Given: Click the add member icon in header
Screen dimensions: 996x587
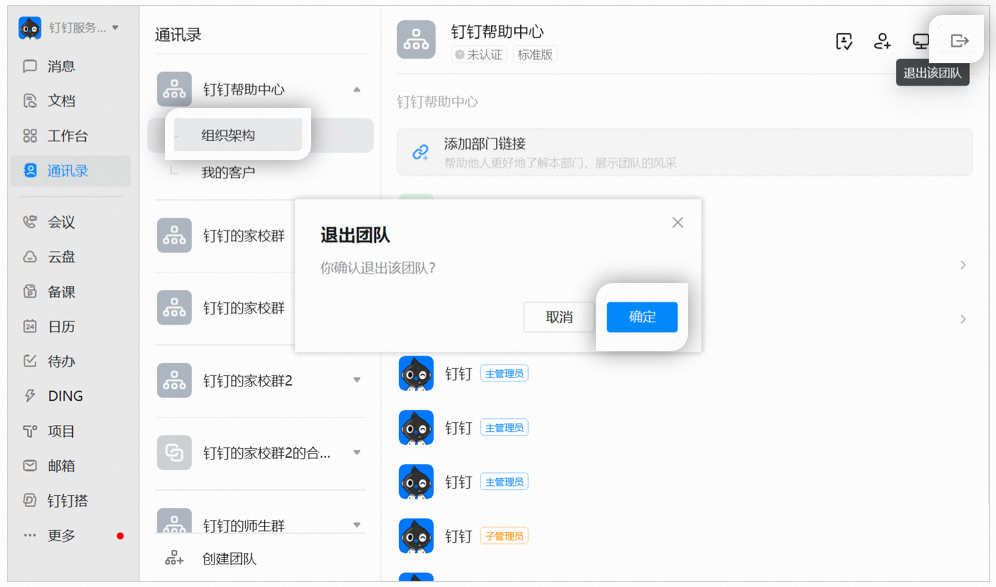Looking at the screenshot, I should pyautogui.click(x=882, y=41).
